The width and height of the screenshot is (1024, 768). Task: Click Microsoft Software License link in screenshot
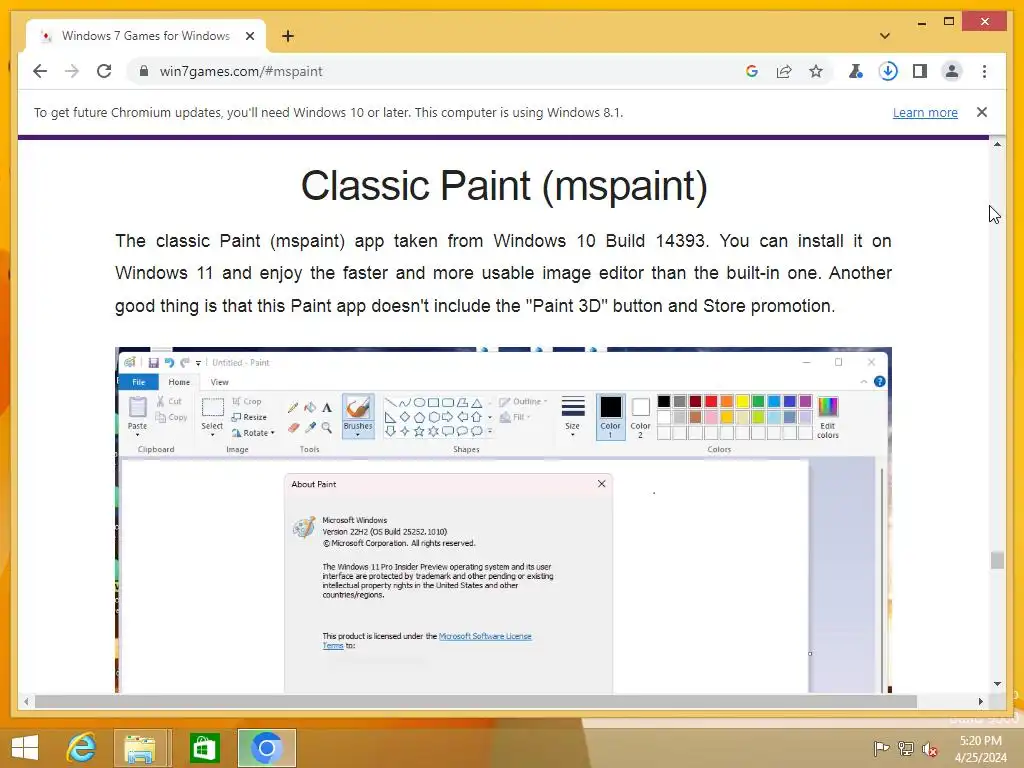[x=485, y=636]
